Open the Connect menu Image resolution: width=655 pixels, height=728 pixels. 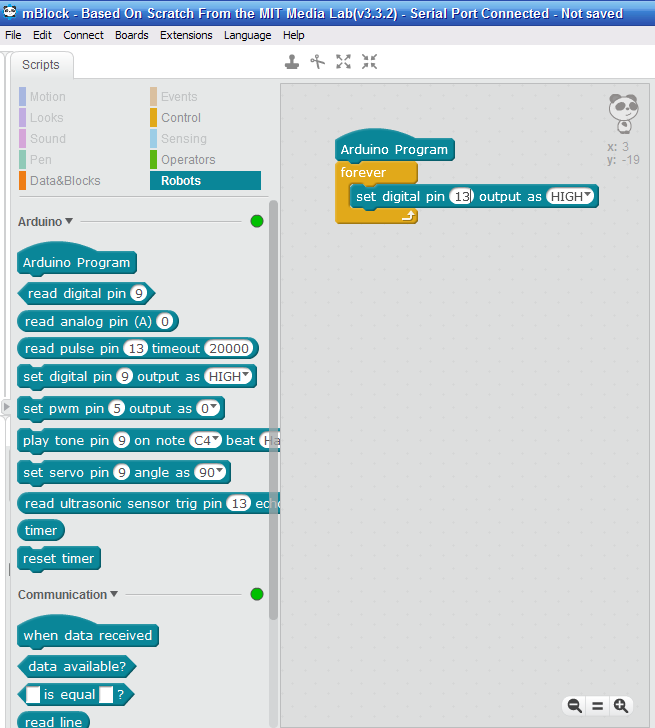[x=84, y=35]
